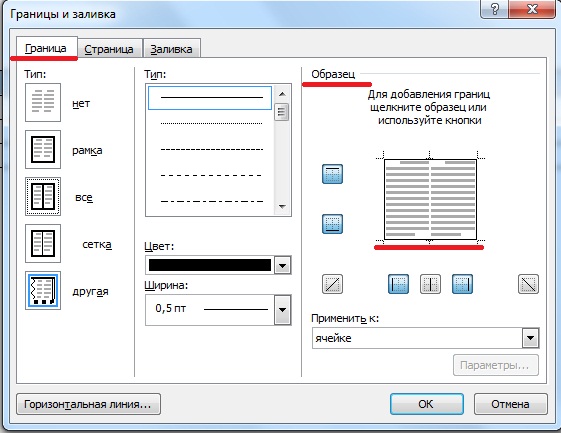Click the OK button
Image resolution: width=561 pixels, height=433 pixels.
(426, 404)
